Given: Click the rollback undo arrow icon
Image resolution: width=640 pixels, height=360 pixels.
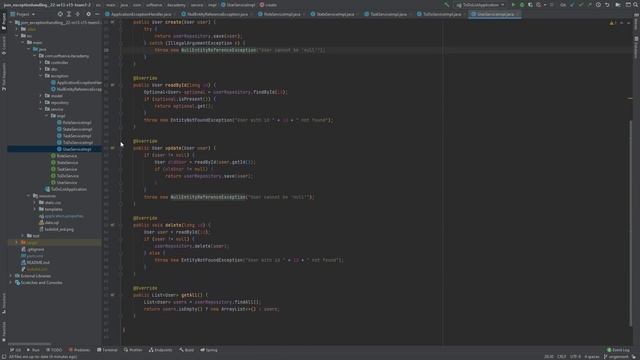Looking at the screenshot, I should pyautogui.click(x=607, y=5).
